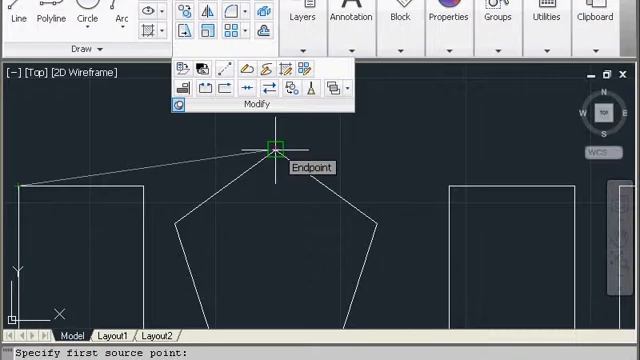Expand the Clipboard panel arrow
The width and height of the screenshot is (640, 360).
coord(596,51)
